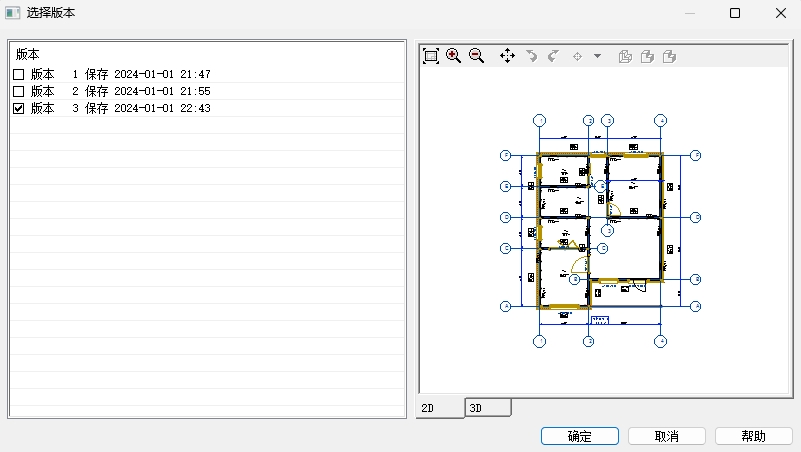Check the box for 版本 2
This screenshot has width=801, height=452.
coord(18,91)
